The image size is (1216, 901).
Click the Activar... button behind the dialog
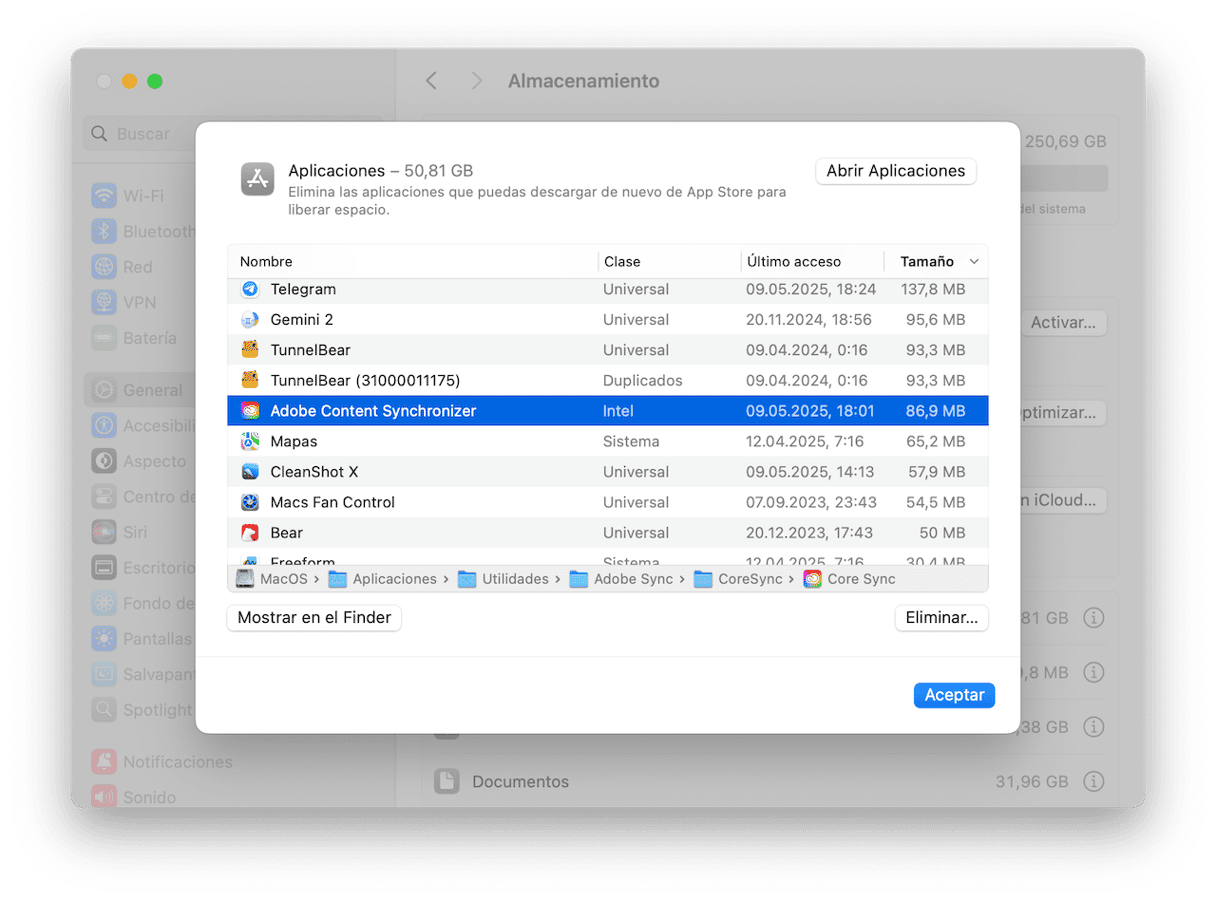coord(1064,323)
